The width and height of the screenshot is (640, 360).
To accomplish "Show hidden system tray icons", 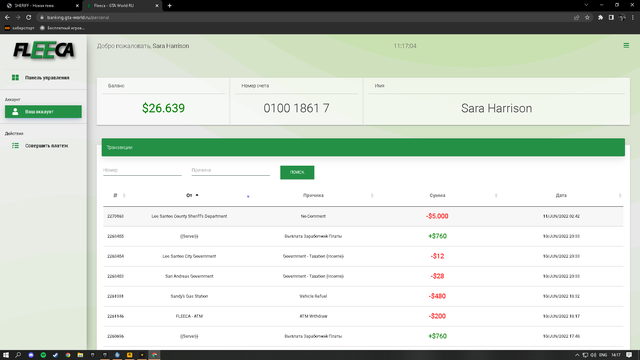I will [x=577, y=355].
